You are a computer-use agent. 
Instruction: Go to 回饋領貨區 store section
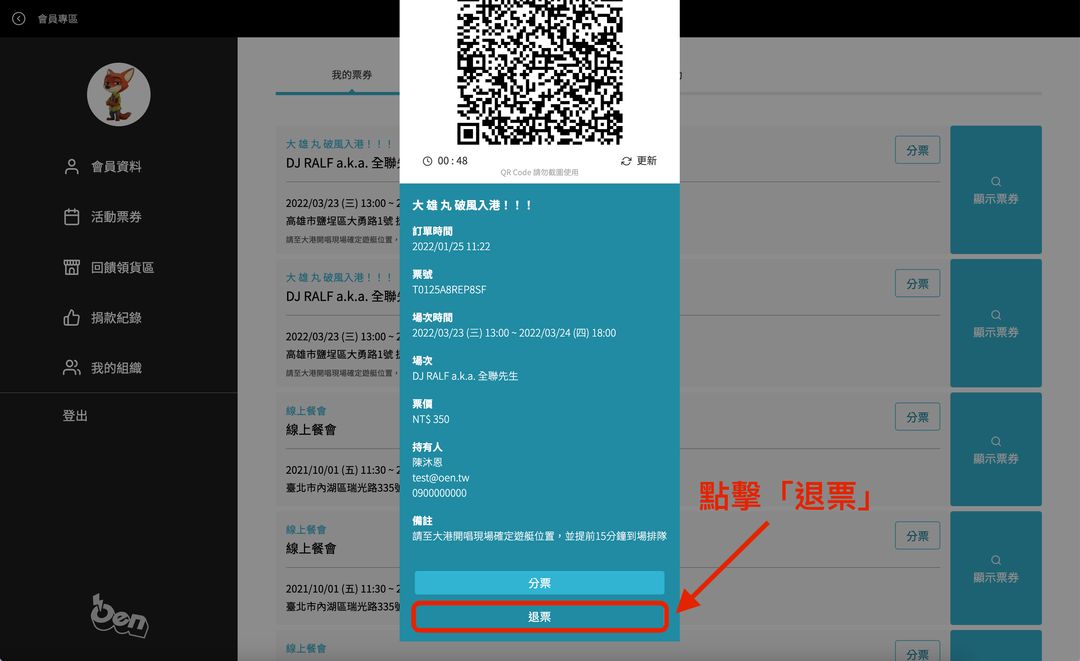tap(121, 267)
